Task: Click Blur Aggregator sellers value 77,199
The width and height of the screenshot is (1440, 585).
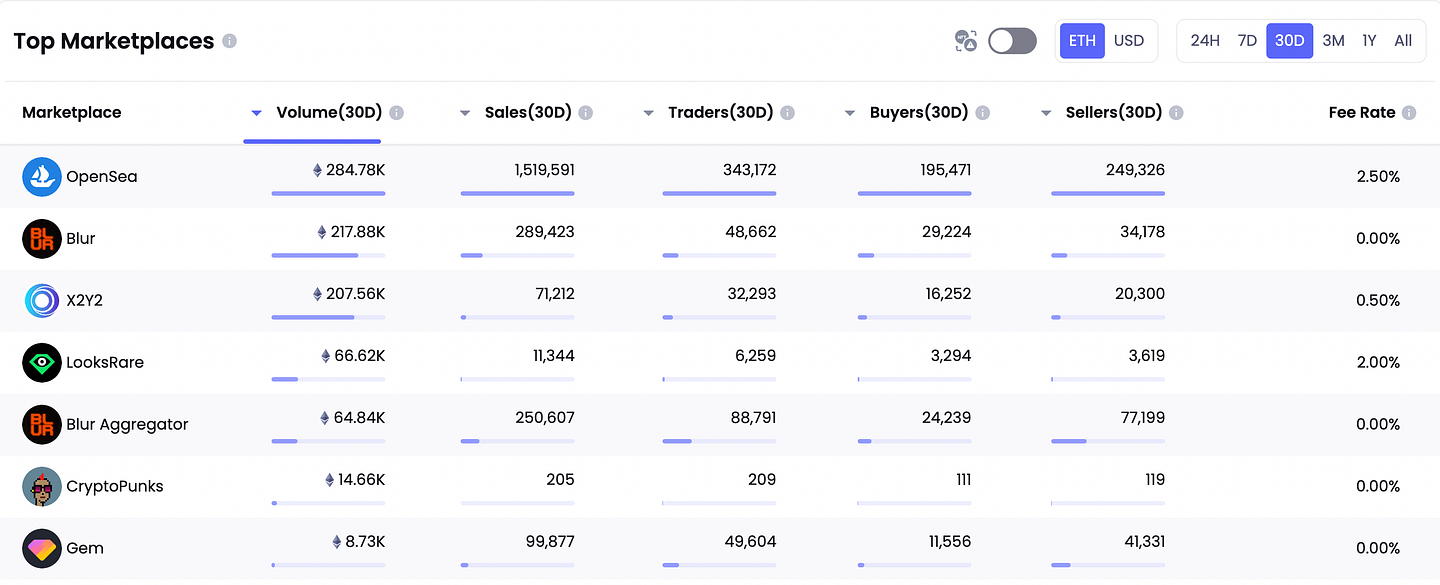Action: [1141, 419]
